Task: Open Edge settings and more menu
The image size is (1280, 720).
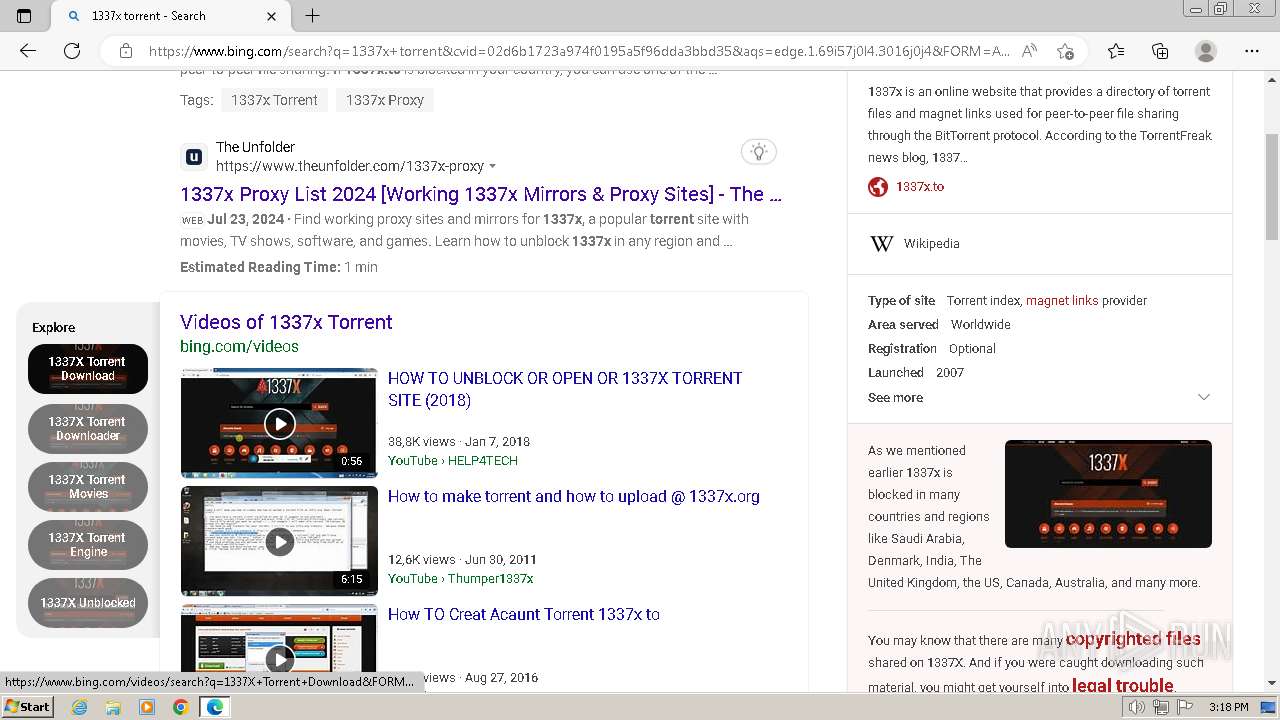Action: pyautogui.click(x=1252, y=51)
